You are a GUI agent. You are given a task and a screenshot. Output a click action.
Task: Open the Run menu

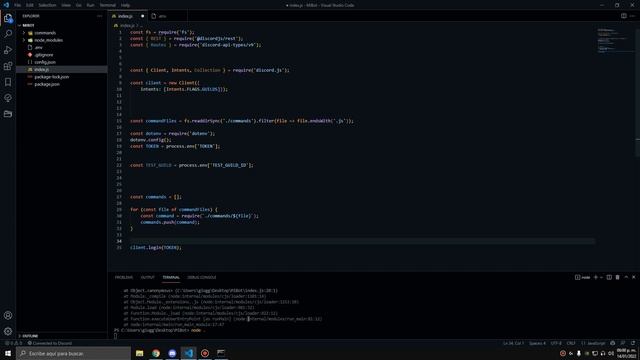tap(90, 5)
